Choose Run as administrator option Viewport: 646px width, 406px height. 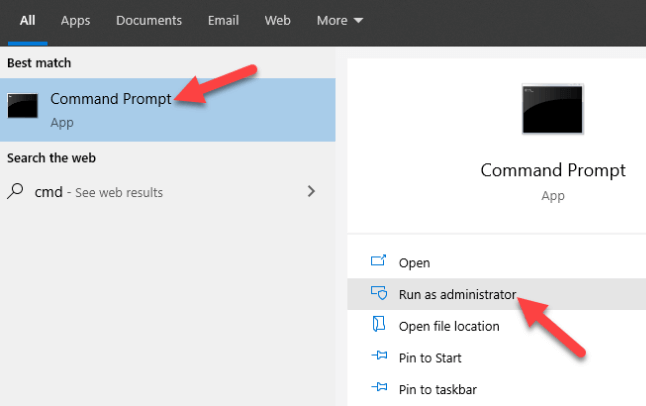click(x=457, y=294)
